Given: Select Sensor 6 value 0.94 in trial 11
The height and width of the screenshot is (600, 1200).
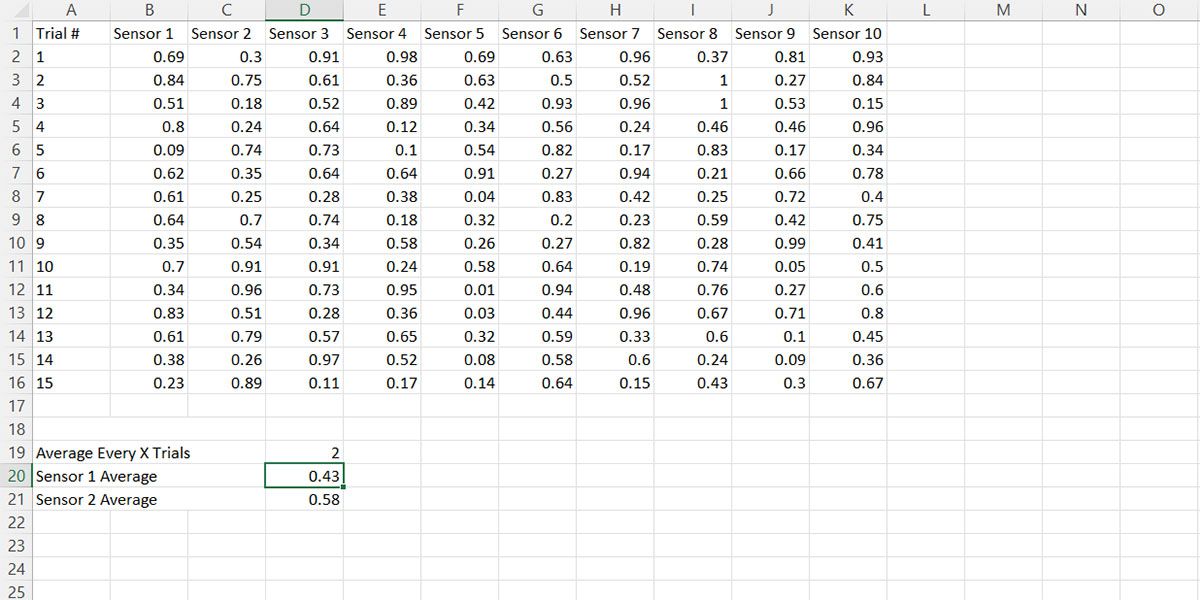Looking at the screenshot, I should coord(537,290).
